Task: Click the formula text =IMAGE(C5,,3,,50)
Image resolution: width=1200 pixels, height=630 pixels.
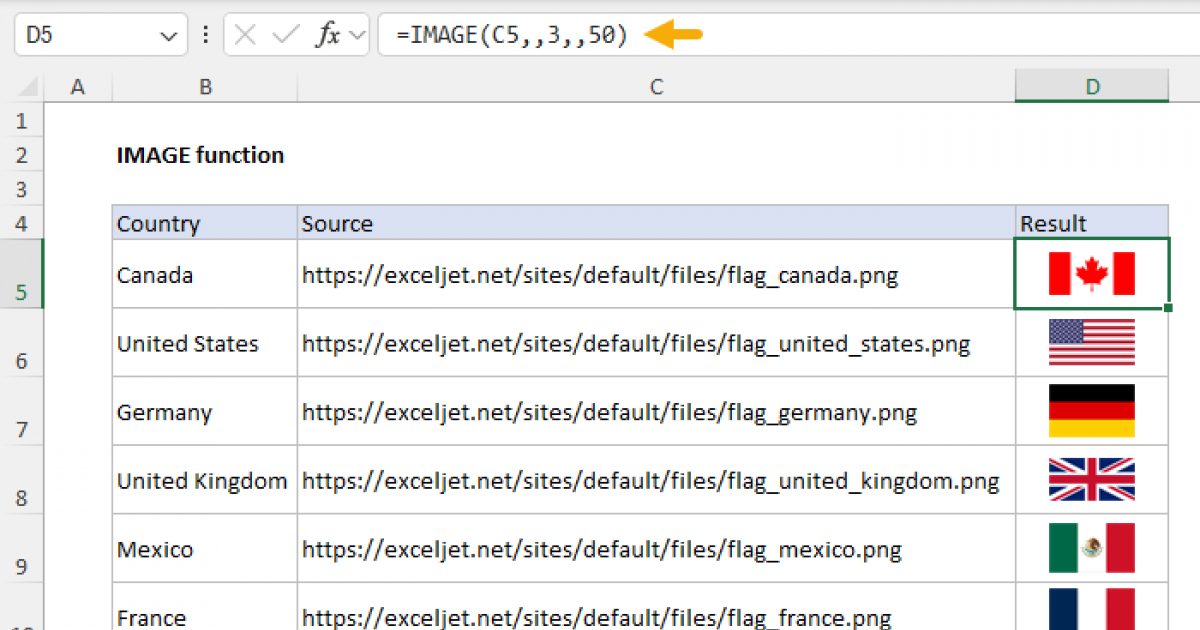Action: click(x=512, y=35)
